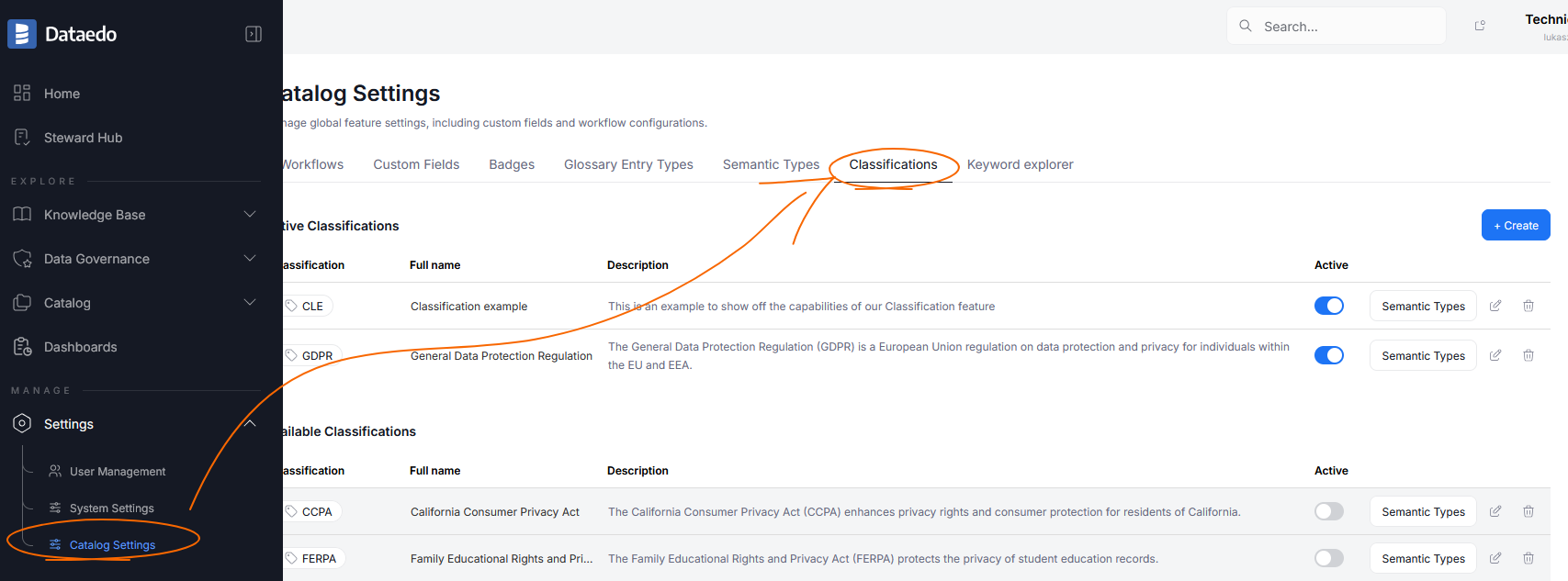Turn off the GDPR active toggle
The width and height of the screenshot is (1568, 581).
[x=1328, y=355]
